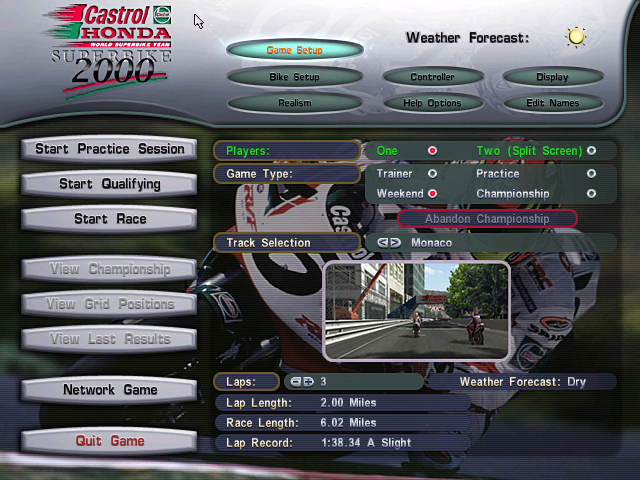Select Two (Split Screen) radio button
The width and height of the screenshot is (640, 480).
tap(591, 151)
